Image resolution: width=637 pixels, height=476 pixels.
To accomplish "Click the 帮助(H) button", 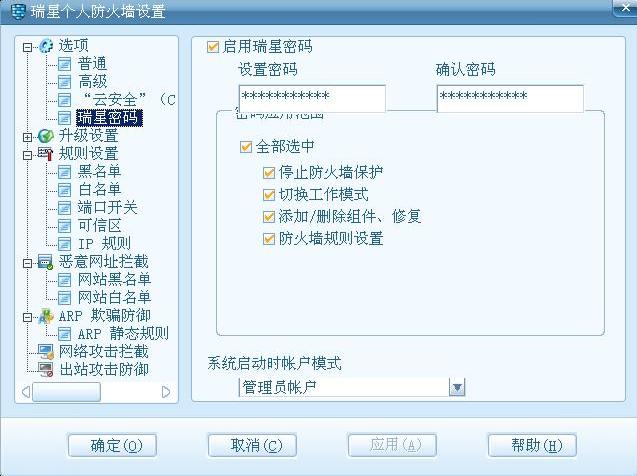I will pyautogui.click(x=532, y=446).
